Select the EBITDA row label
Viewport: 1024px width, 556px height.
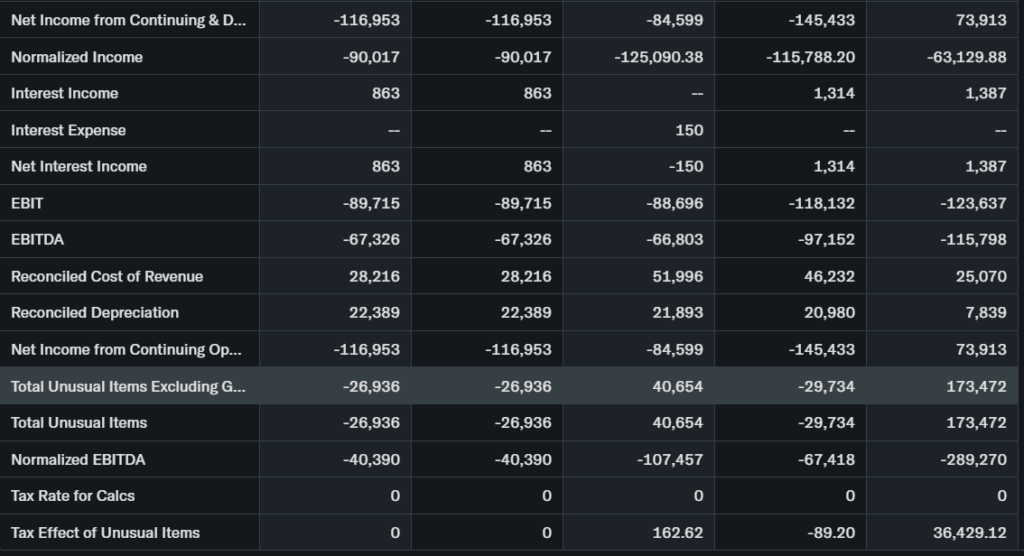(37, 239)
